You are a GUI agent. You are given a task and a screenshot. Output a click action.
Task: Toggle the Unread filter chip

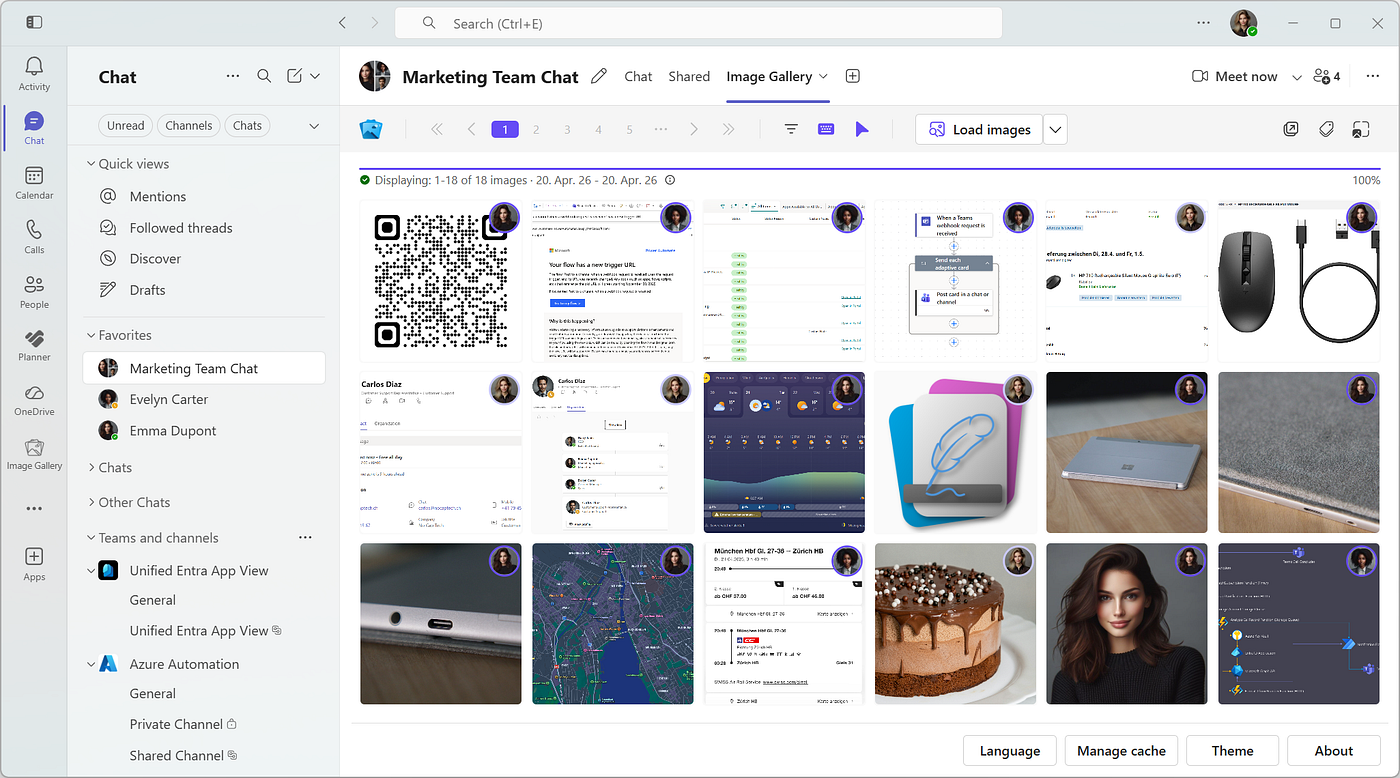(126, 126)
